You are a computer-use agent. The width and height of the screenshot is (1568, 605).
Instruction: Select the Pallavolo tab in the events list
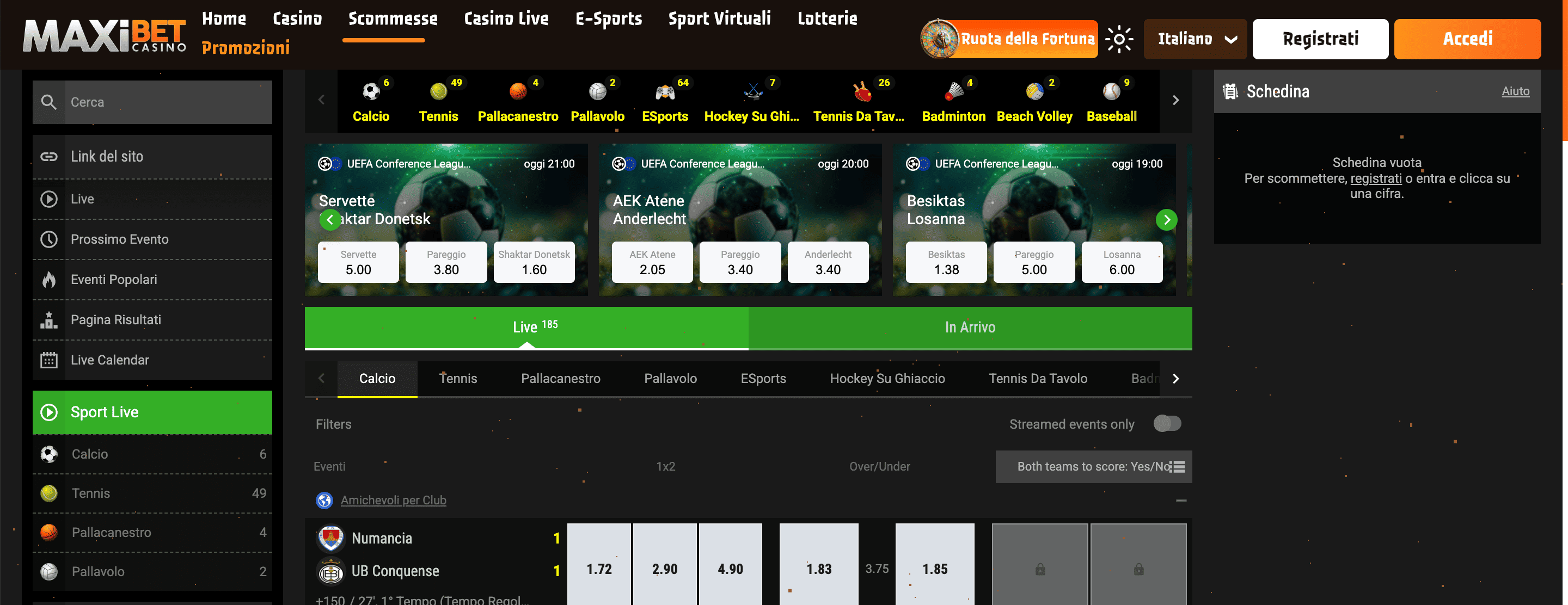point(670,378)
